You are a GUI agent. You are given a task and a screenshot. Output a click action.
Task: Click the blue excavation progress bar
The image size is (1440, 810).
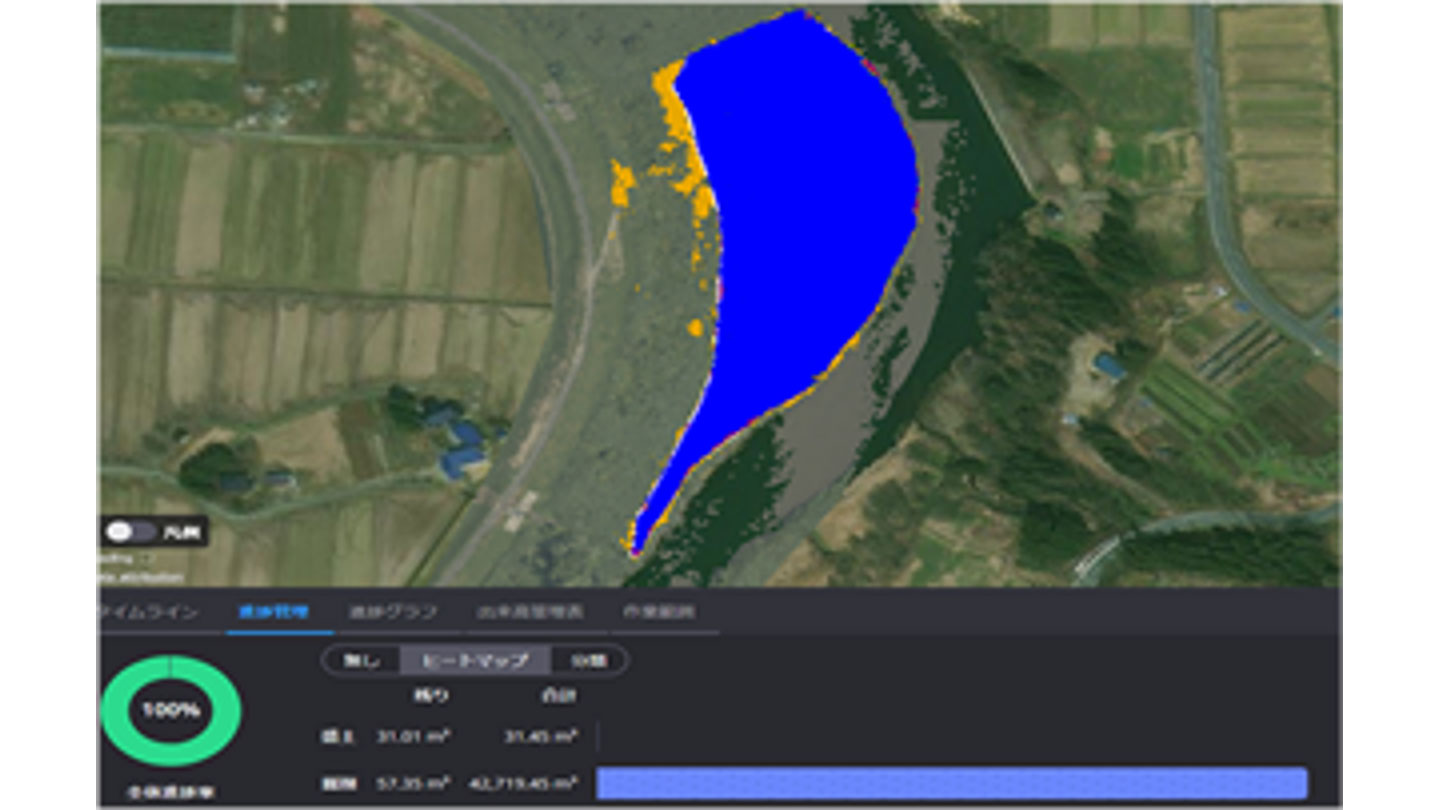click(951, 783)
